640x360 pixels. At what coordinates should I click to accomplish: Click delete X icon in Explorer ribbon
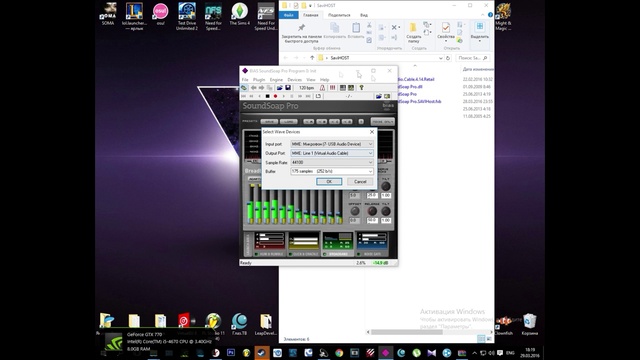tap(394, 27)
